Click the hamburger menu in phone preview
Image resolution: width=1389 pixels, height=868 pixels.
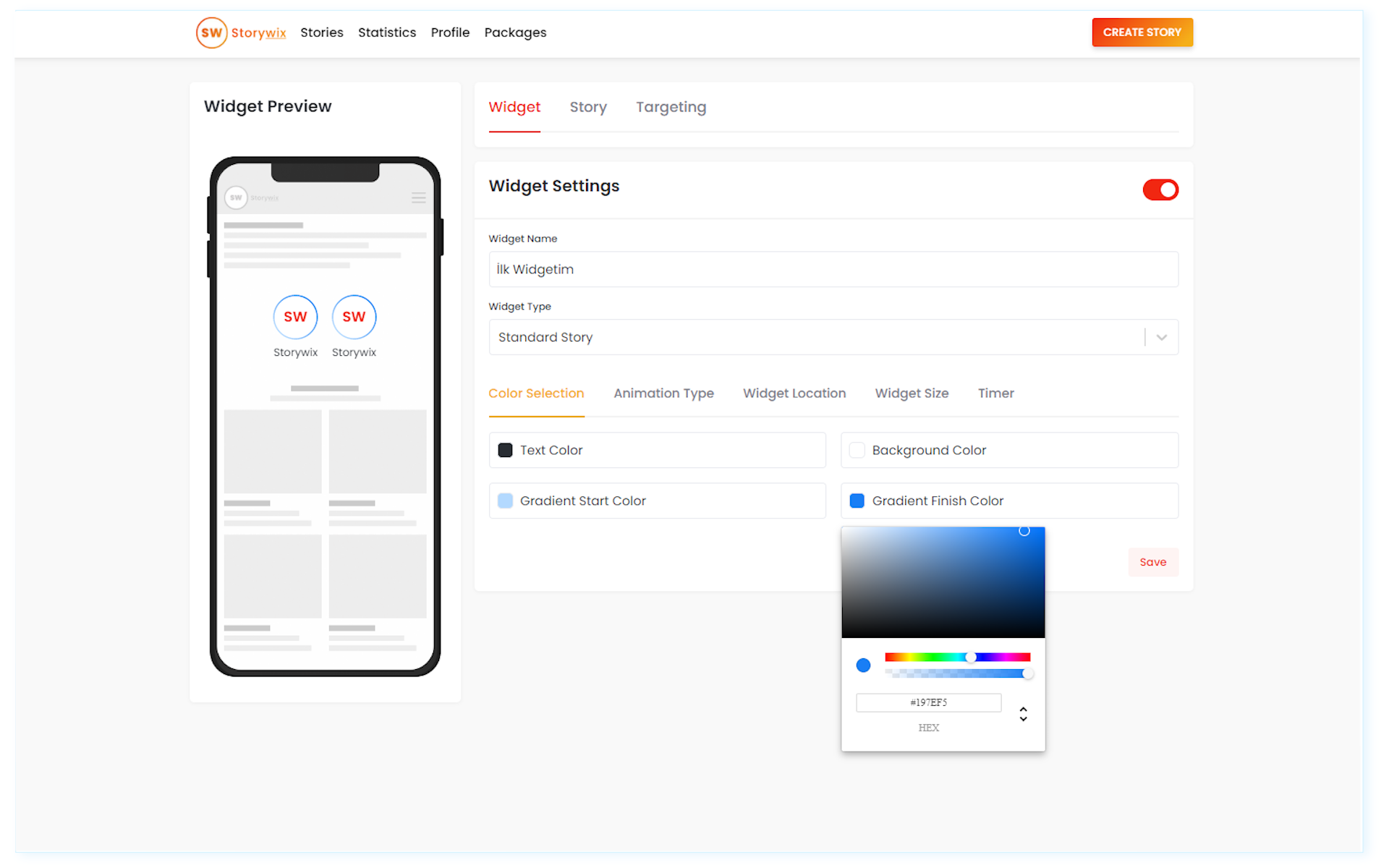(x=418, y=197)
